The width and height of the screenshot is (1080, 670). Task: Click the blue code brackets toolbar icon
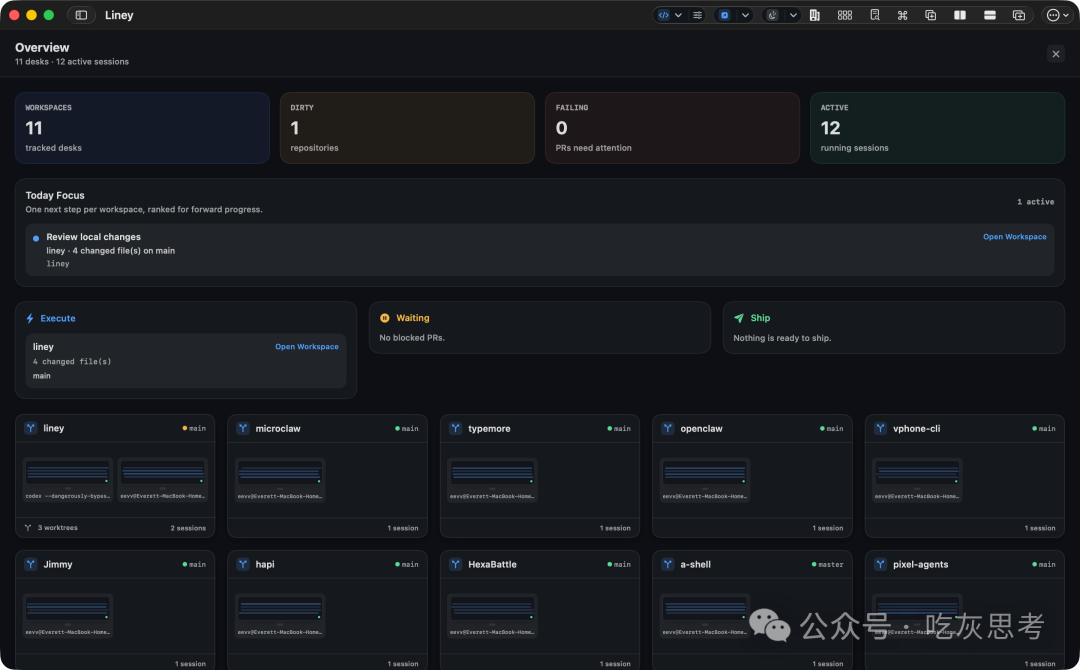click(x=663, y=15)
